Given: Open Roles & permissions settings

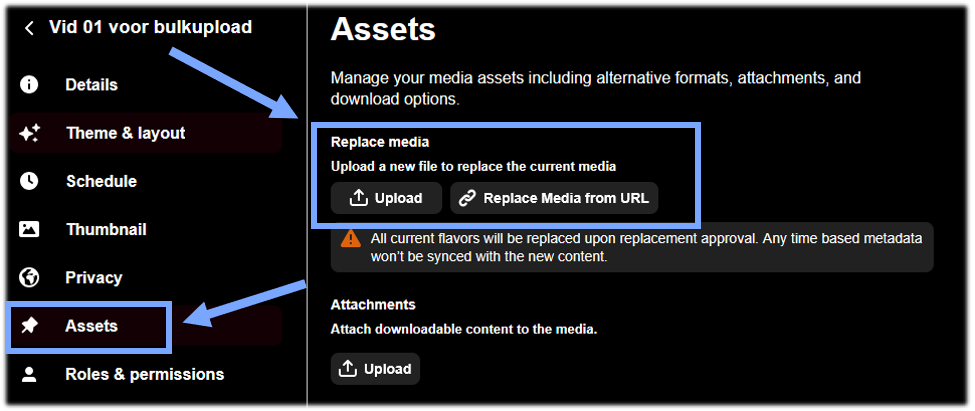Looking at the screenshot, I should [x=146, y=374].
